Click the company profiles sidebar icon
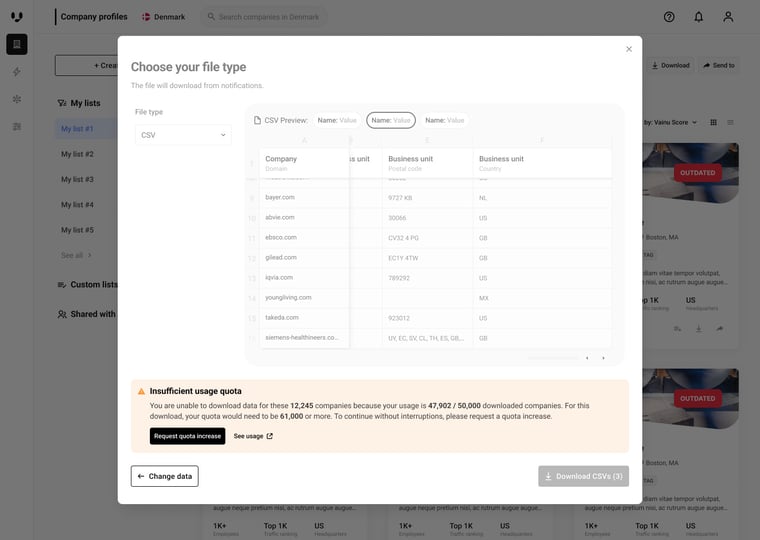 click(x=16, y=44)
